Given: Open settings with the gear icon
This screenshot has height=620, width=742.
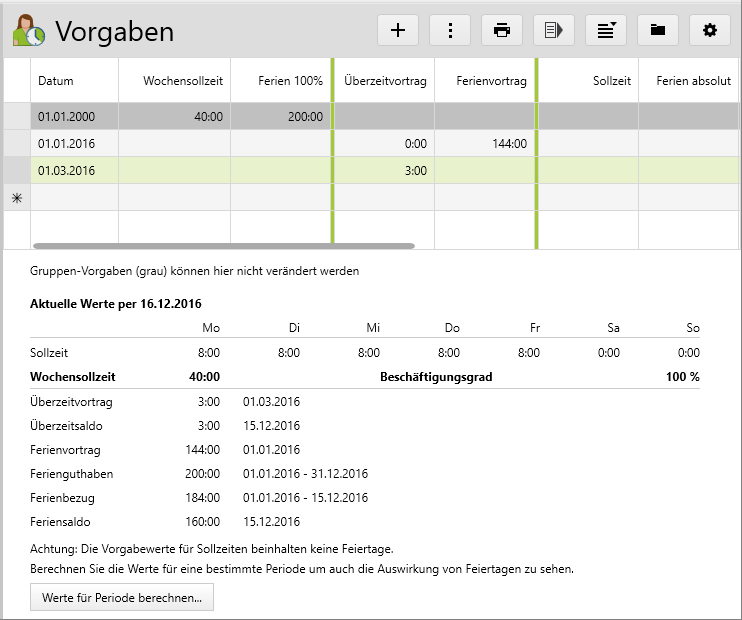Looking at the screenshot, I should pos(710,30).
